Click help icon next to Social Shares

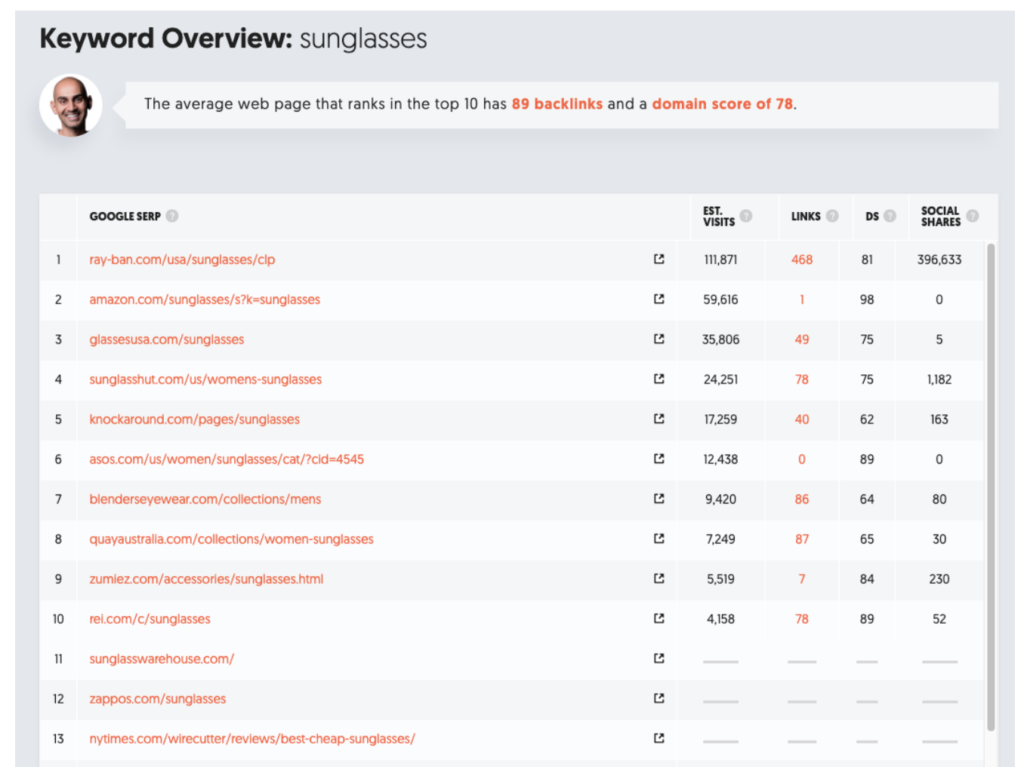[x=972, y=216]
